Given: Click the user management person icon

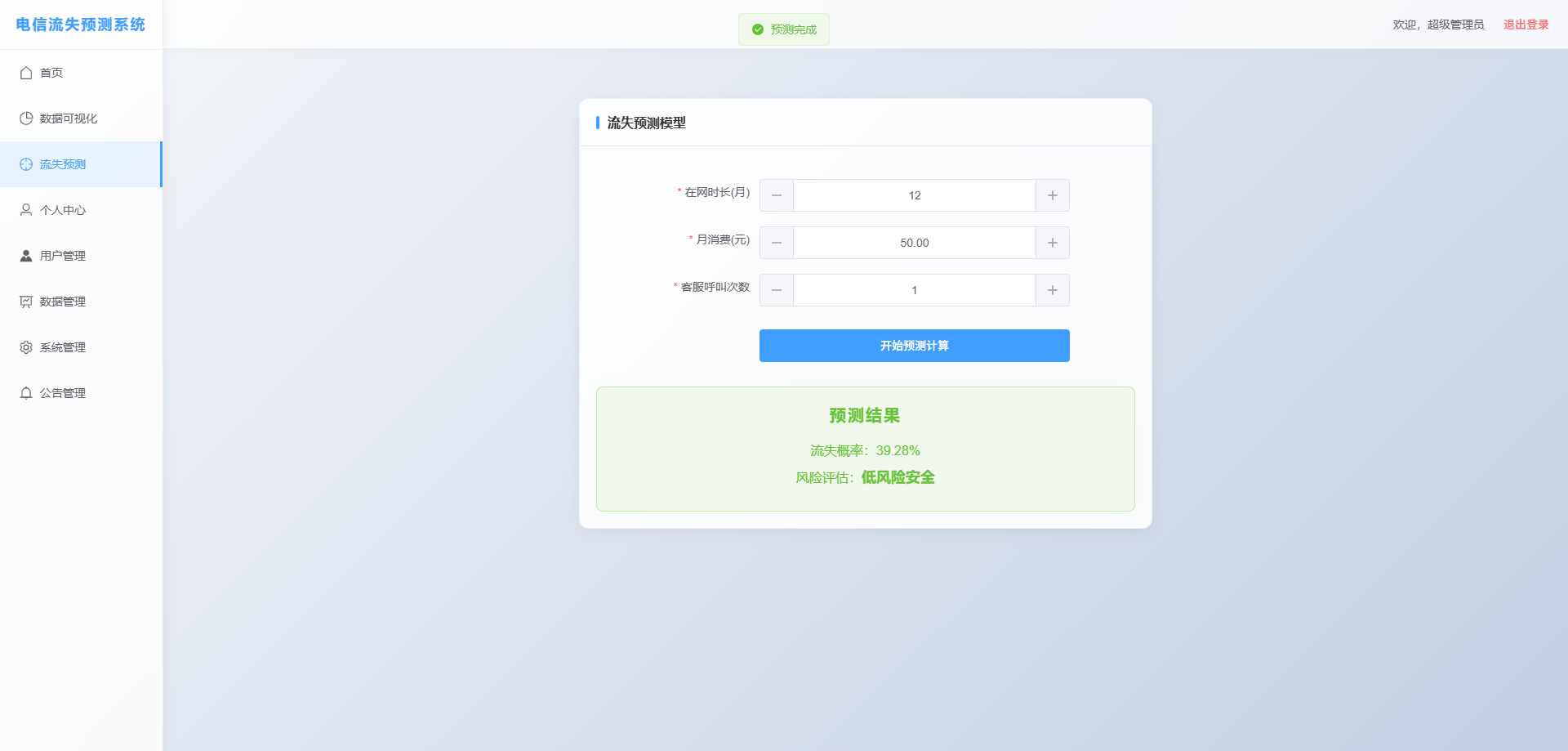Looking at the screenshot, I should (x=26, y=256).
